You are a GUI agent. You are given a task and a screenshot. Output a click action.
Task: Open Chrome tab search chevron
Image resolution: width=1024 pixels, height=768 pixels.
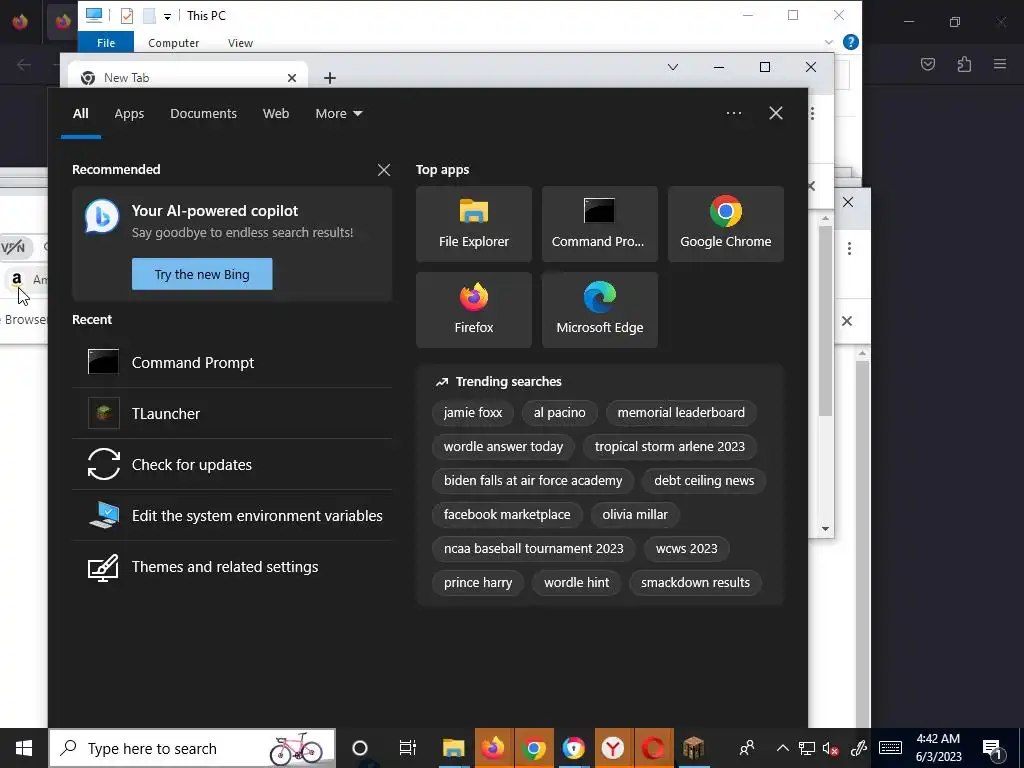point(673,67)
